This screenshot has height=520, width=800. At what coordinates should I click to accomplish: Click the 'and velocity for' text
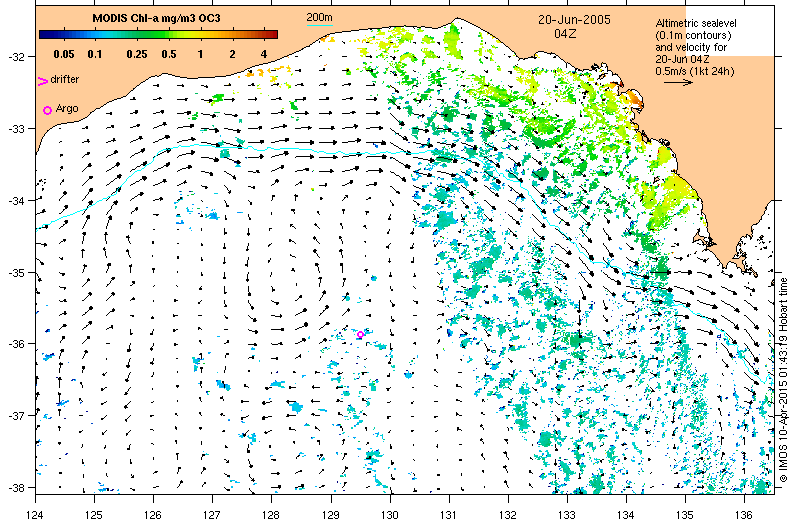tap(691, 47)
